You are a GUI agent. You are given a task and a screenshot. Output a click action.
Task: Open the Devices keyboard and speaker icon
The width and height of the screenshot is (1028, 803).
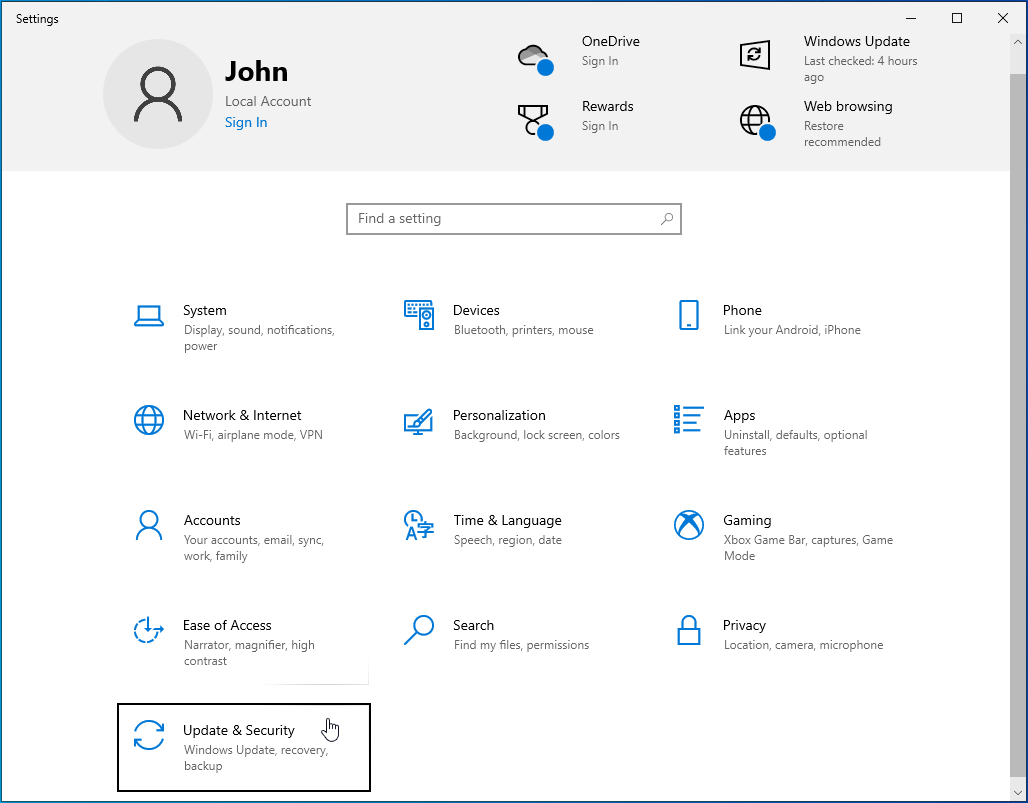click(419, 316)
